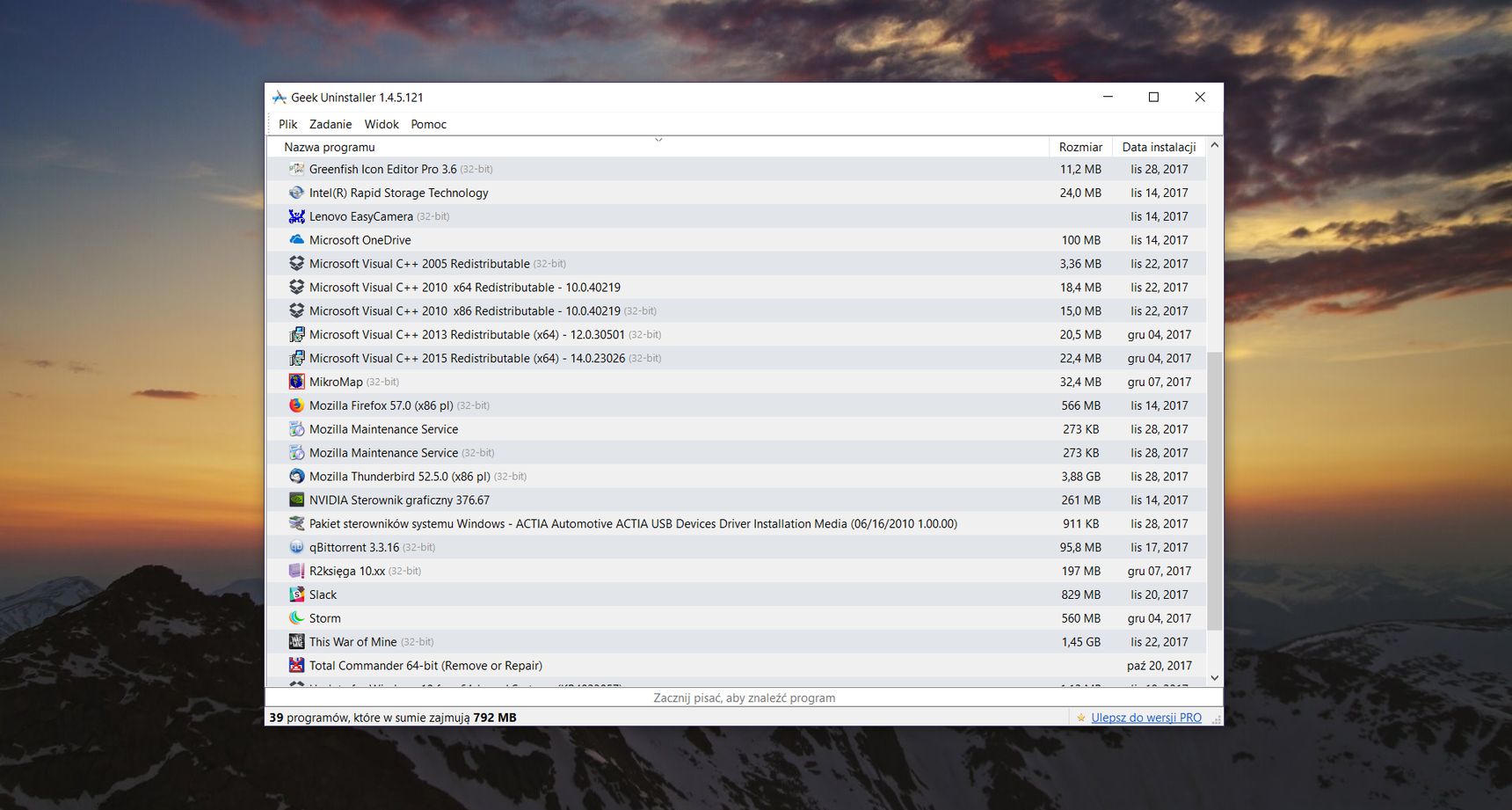Select Mozilla Firefox 566 MB size value
This screenshot has width=1512, height=810.
pyautogui.click(x=1080, y=405)
